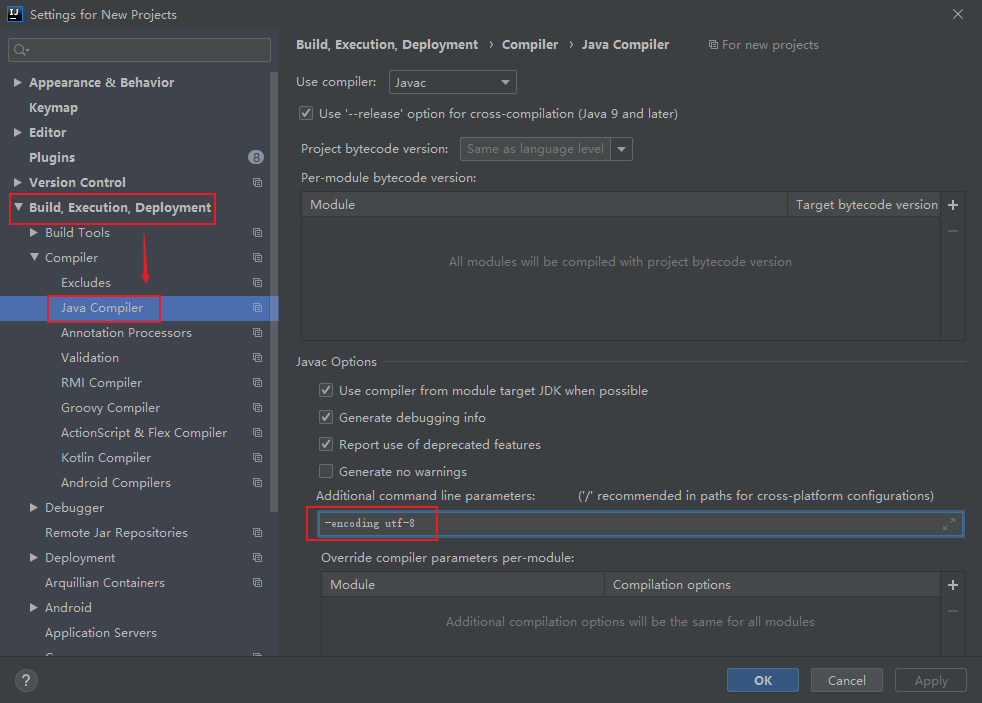Navigate using the Compiler breadcrumb link
This screenshot has height=703, width=982.
(530, 44)
